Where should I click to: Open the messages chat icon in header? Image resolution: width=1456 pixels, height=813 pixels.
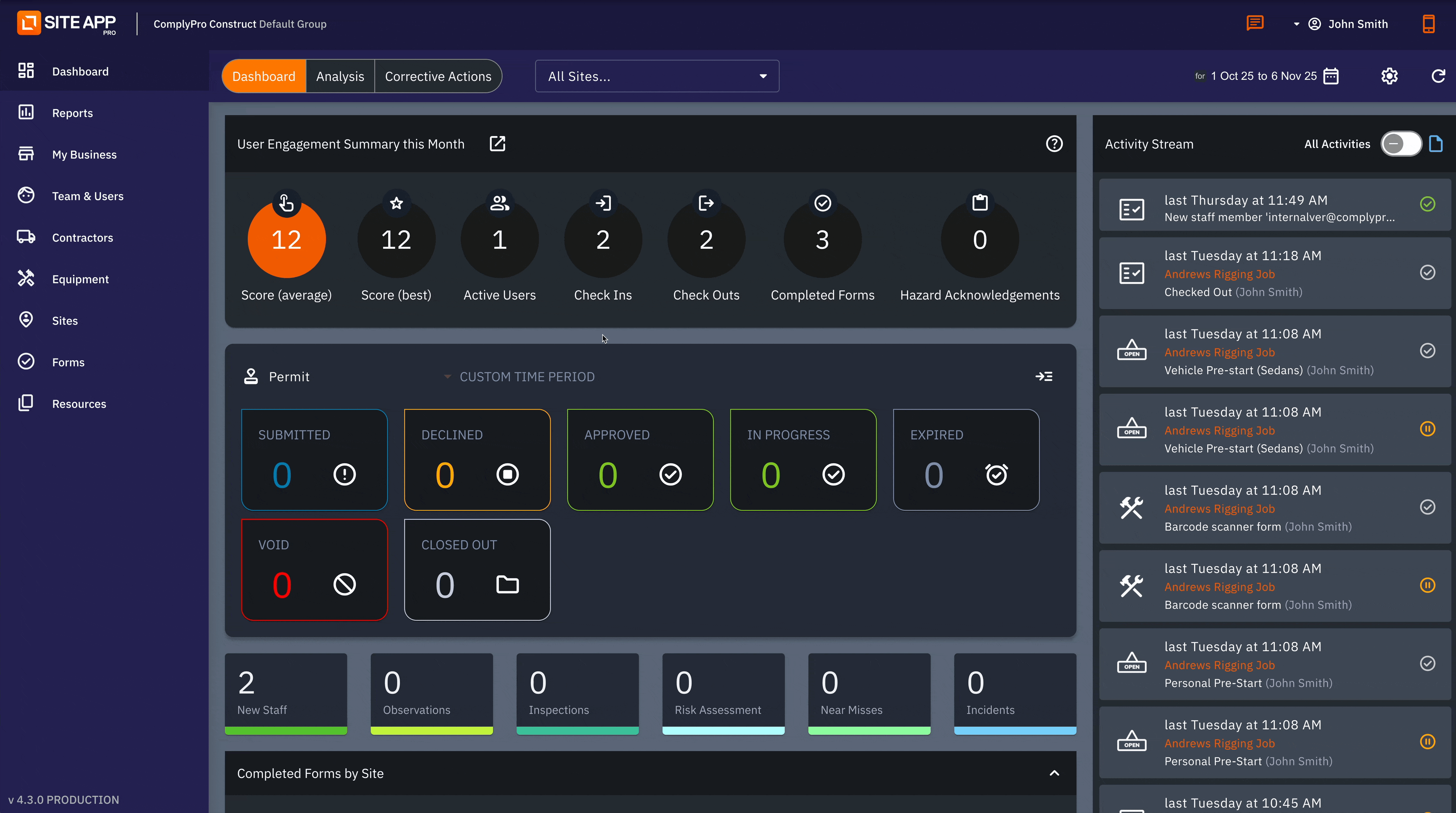click(x=1255, y=23)
